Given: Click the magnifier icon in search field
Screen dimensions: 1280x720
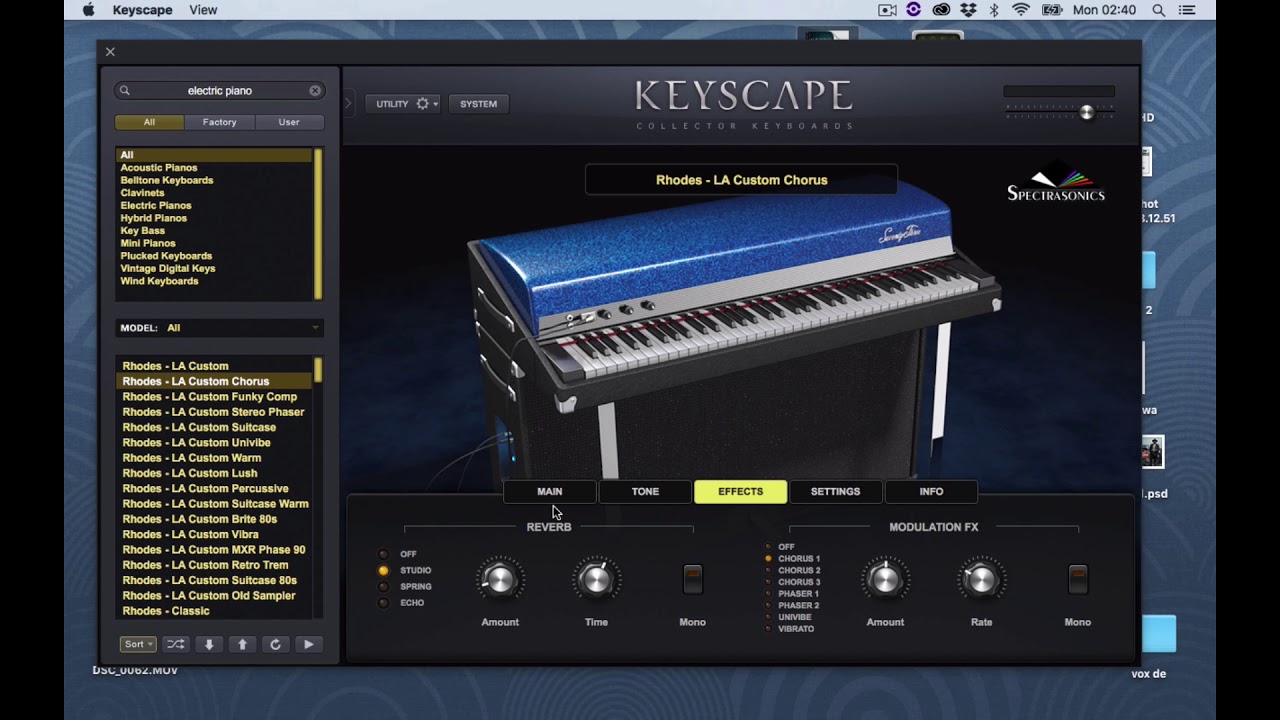Looking at the screenshot, I should tap(125, 90).
